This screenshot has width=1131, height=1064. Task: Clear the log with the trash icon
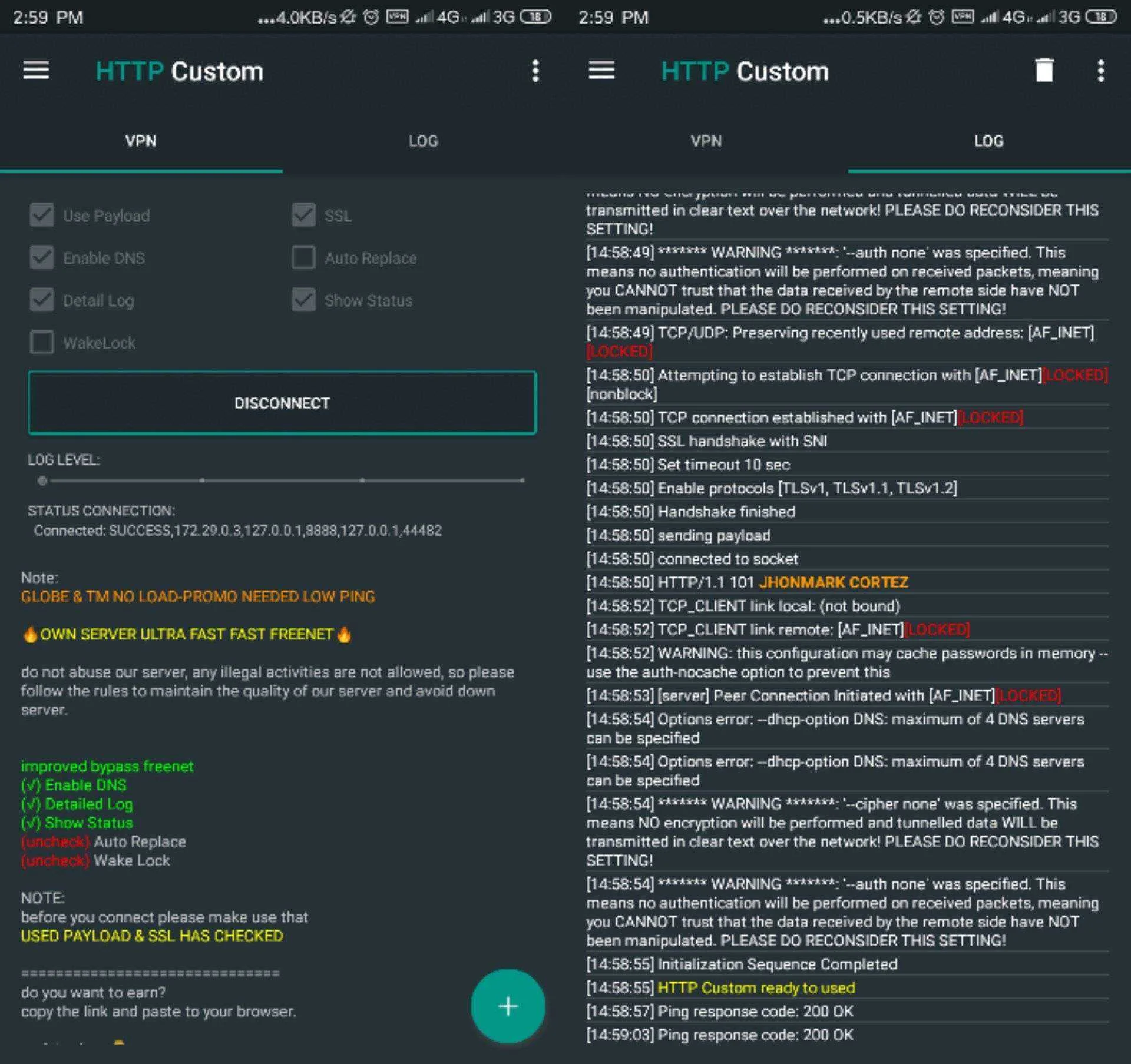click(x=1044, y=71)
